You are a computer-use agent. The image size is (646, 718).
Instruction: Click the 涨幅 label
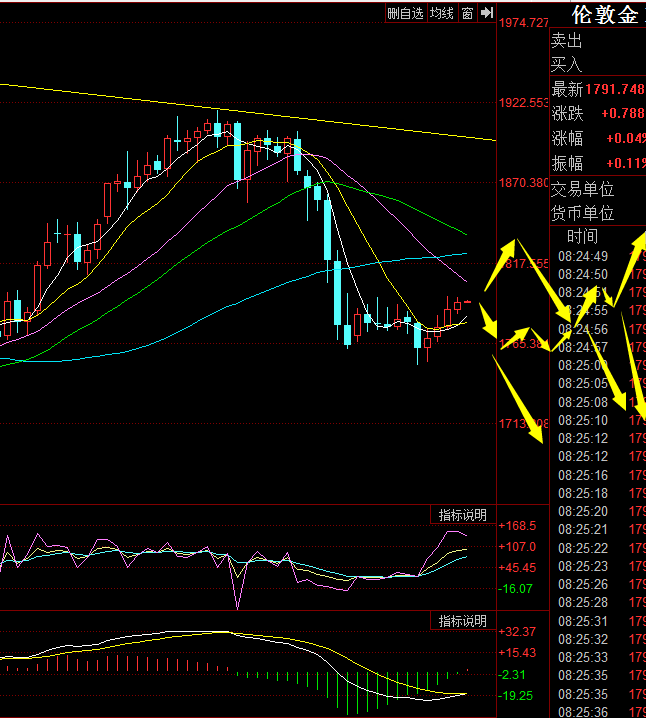click(x=567, y=138)
